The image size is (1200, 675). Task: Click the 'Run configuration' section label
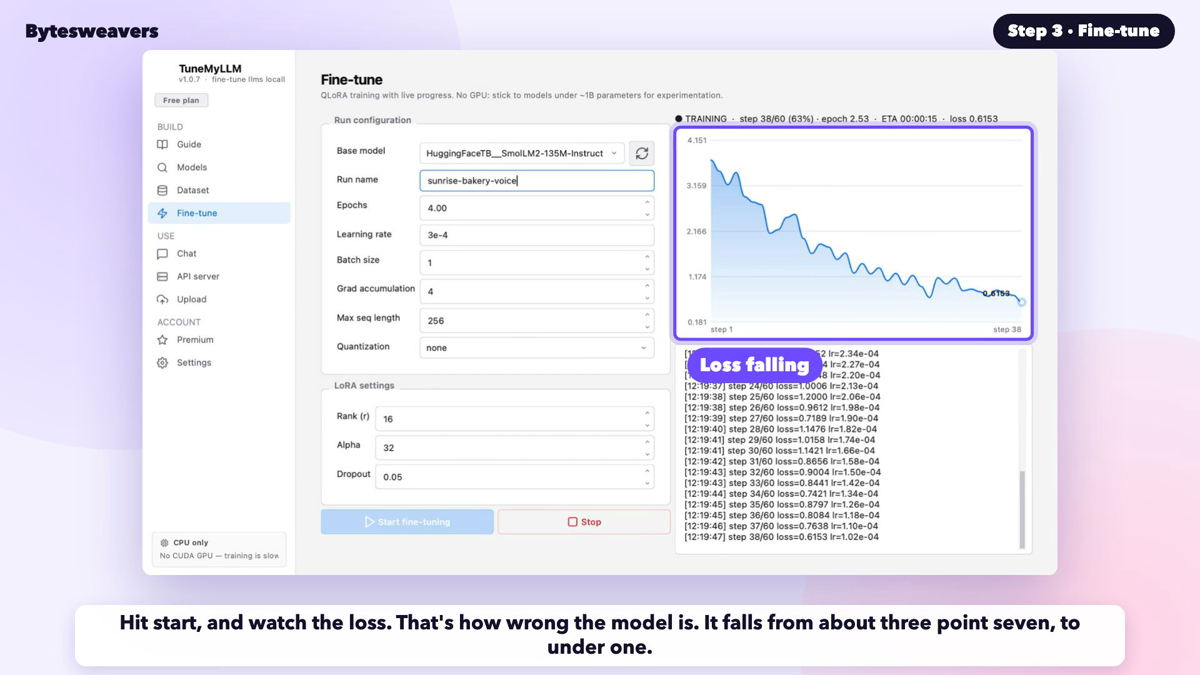(x=372, y=120)
